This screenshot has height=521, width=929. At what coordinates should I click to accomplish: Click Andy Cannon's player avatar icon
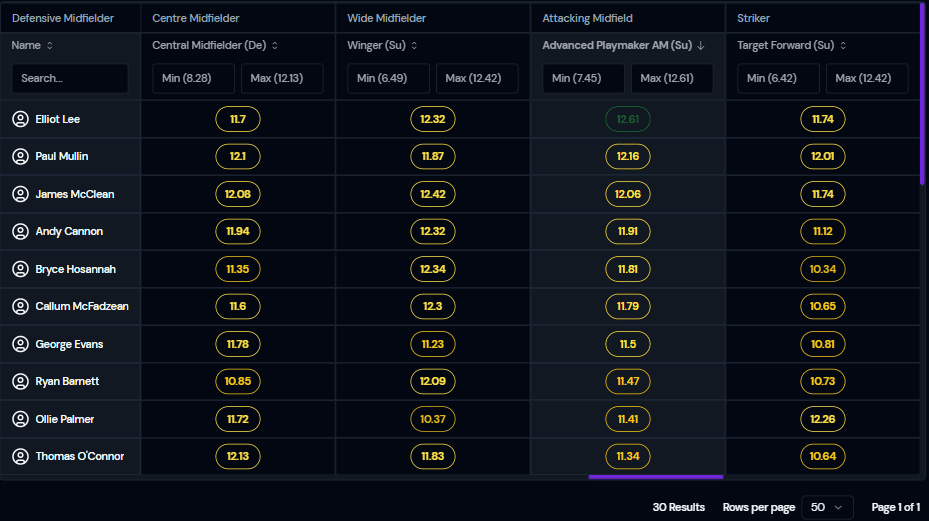20,231
